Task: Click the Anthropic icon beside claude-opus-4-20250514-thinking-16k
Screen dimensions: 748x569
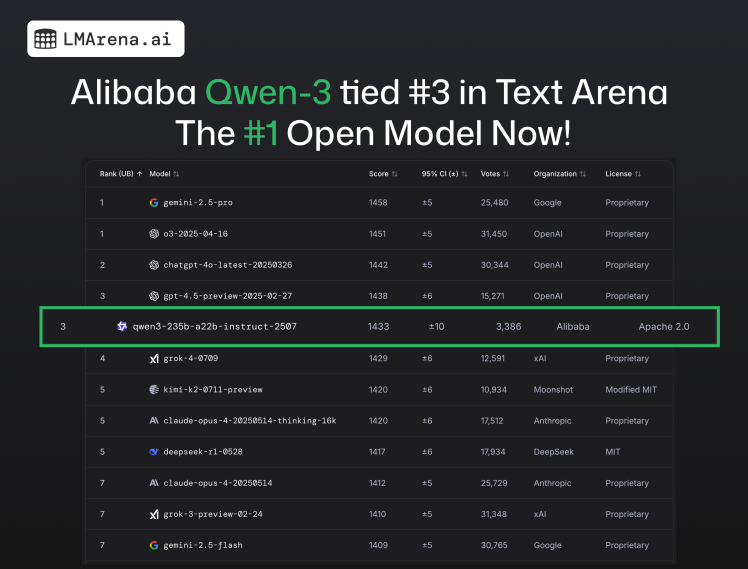Action: click(x=154, y=421)
